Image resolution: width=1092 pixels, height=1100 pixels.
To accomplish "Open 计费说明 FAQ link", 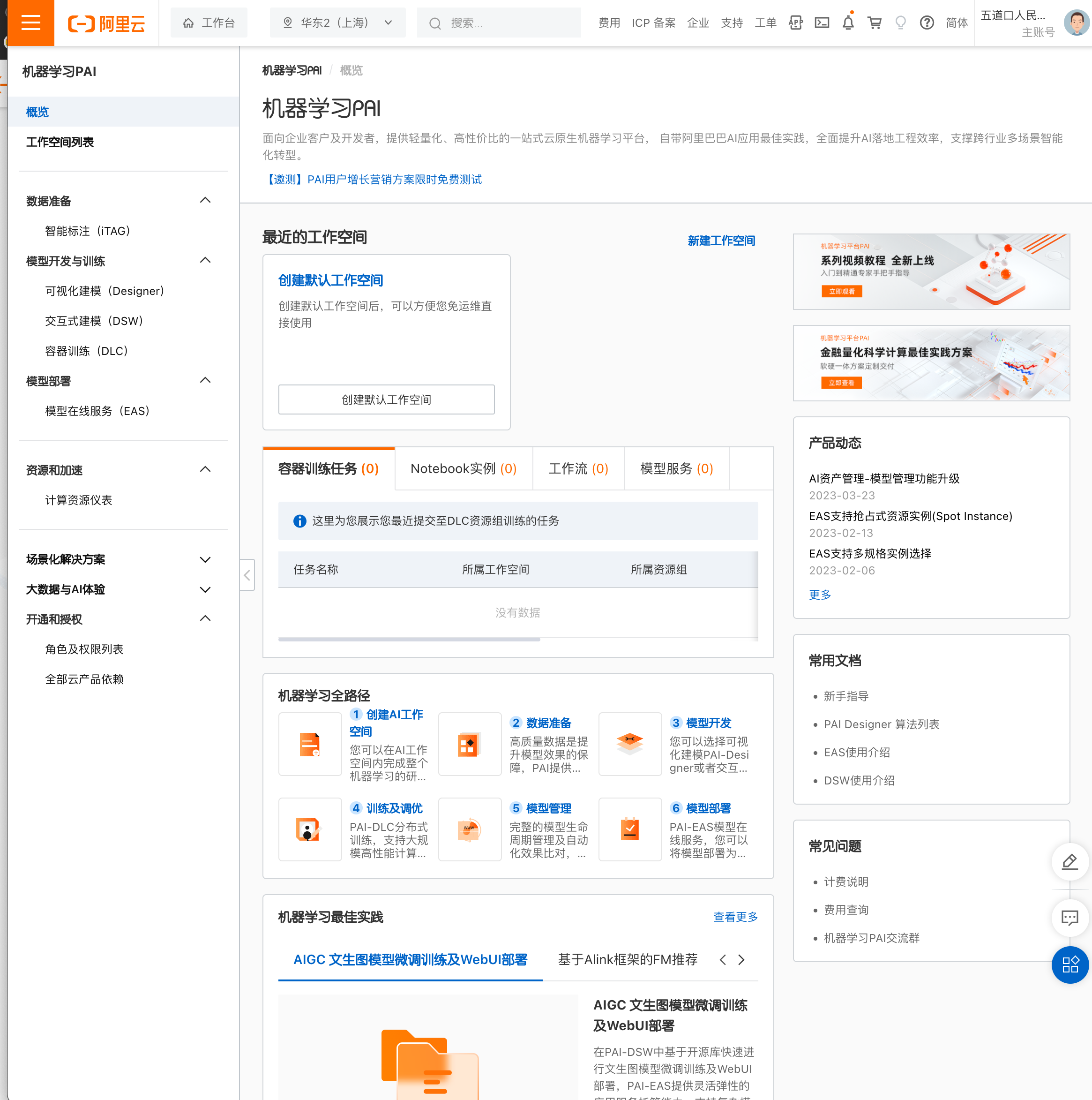I will [x=845, y=882].
